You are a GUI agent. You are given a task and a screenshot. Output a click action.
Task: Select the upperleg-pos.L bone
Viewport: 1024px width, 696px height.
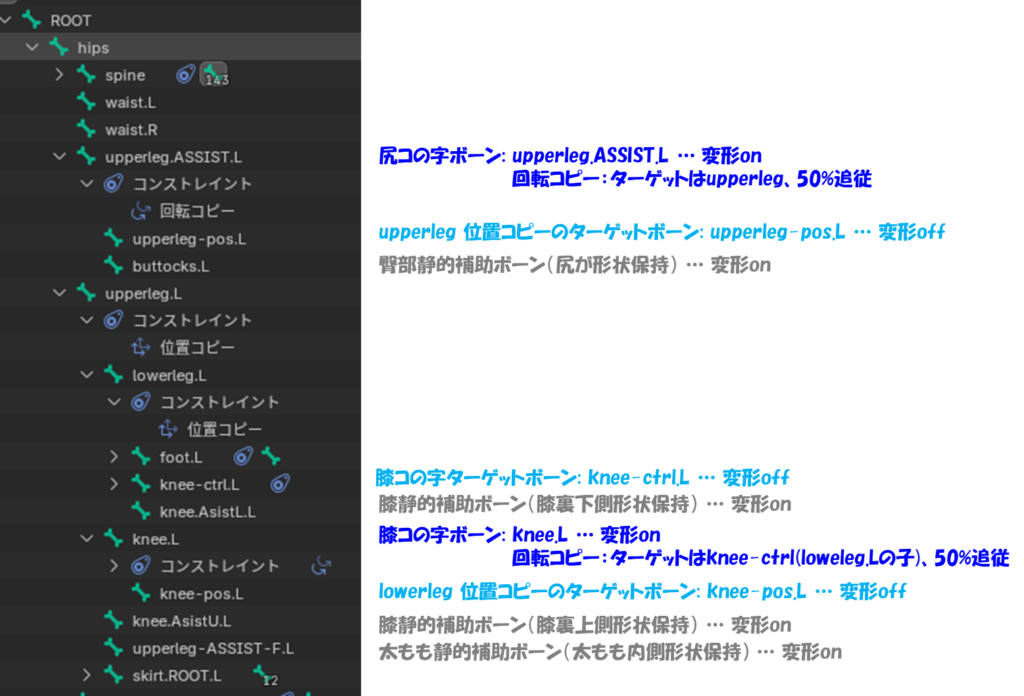coord(188,239)
